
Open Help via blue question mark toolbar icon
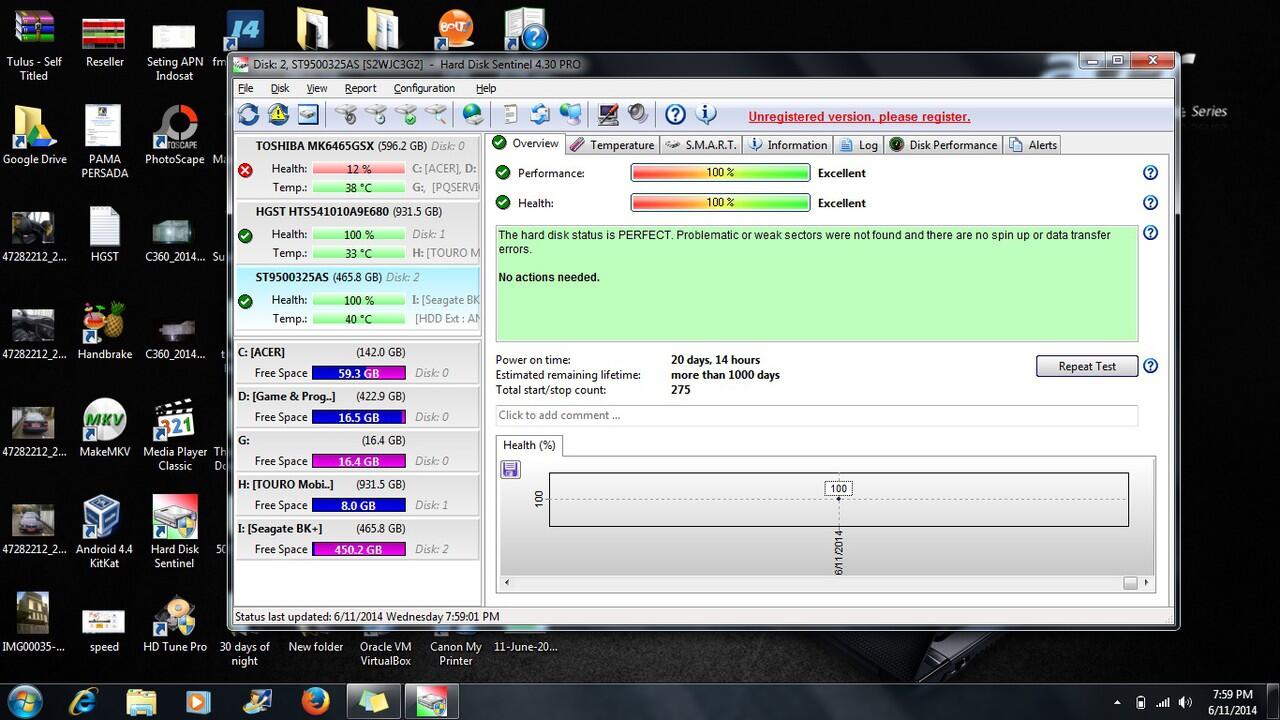point(675,115)
